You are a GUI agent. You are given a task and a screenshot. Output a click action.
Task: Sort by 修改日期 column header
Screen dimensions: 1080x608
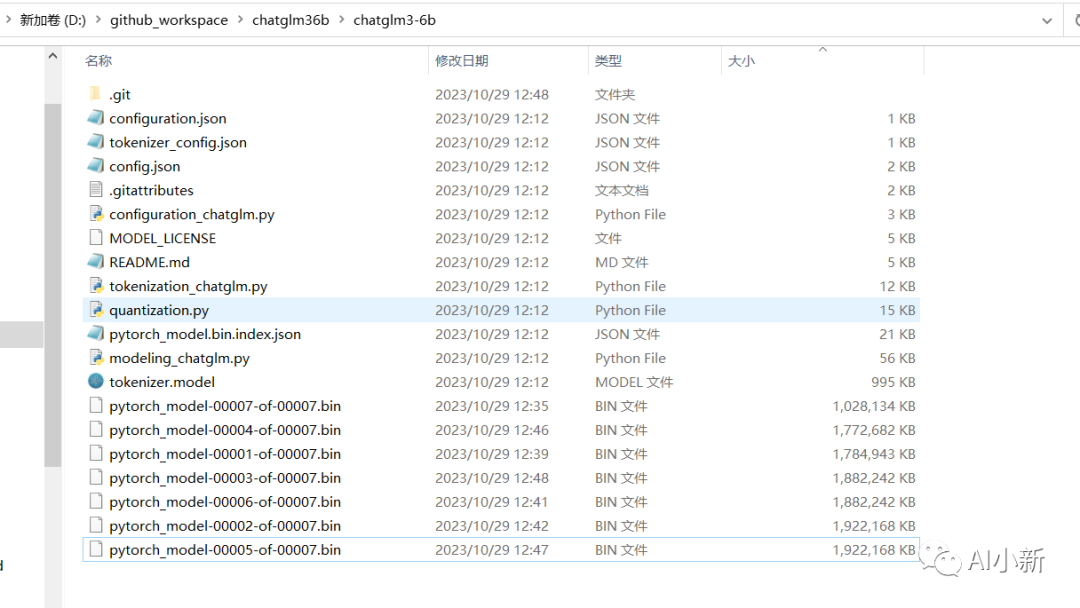tap(461, 61)
